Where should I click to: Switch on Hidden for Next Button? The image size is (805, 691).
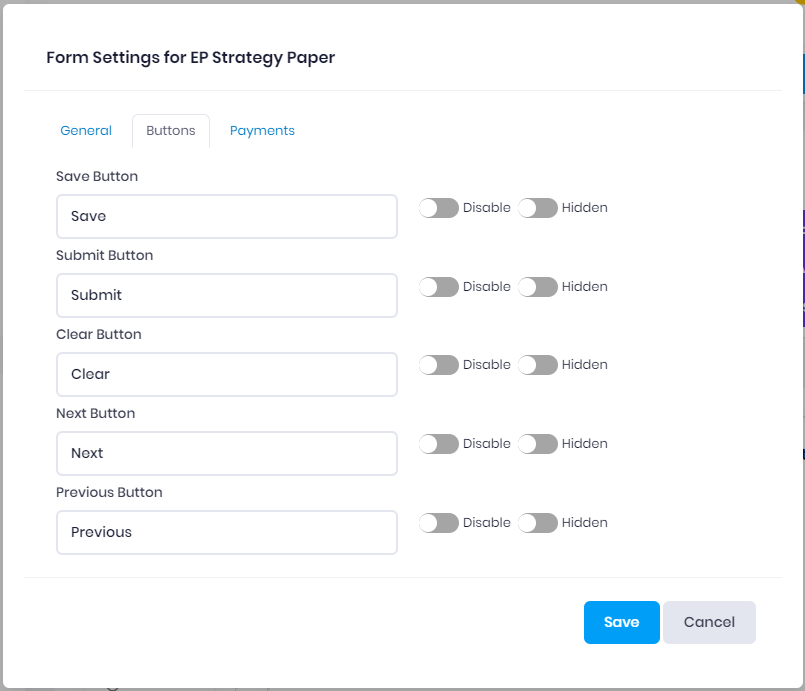pos(538,444)
